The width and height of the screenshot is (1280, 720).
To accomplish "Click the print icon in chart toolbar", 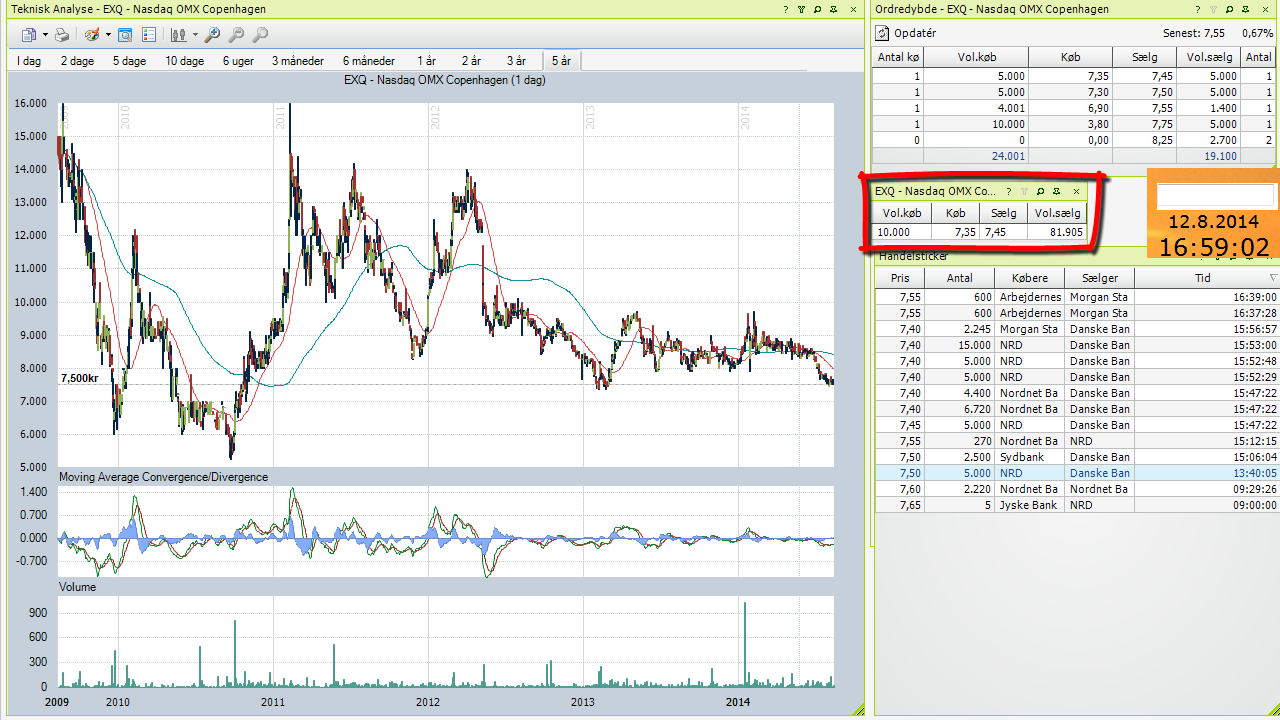I will [62, 35].
